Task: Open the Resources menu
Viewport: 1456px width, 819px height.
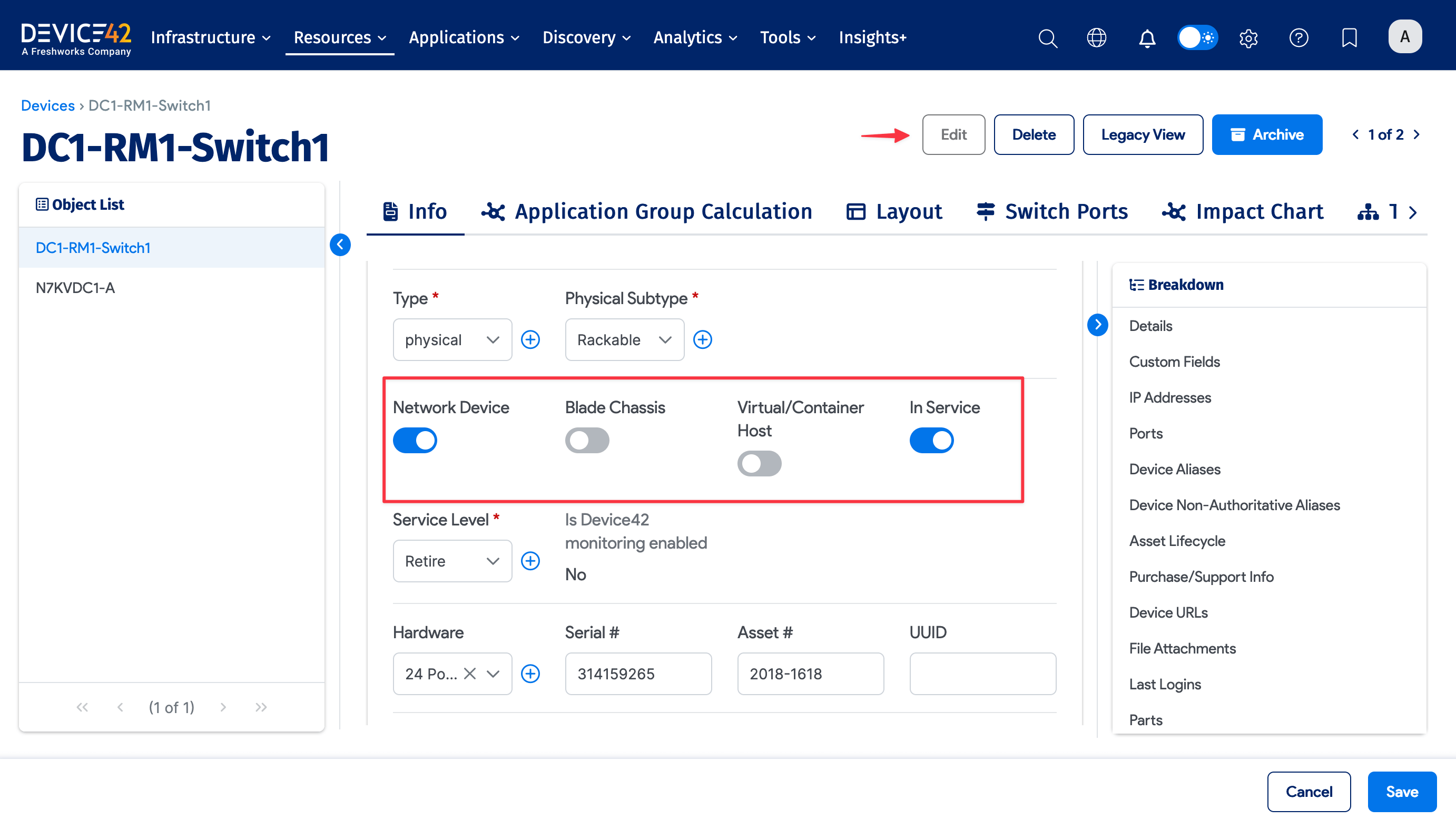Action: 340,37
